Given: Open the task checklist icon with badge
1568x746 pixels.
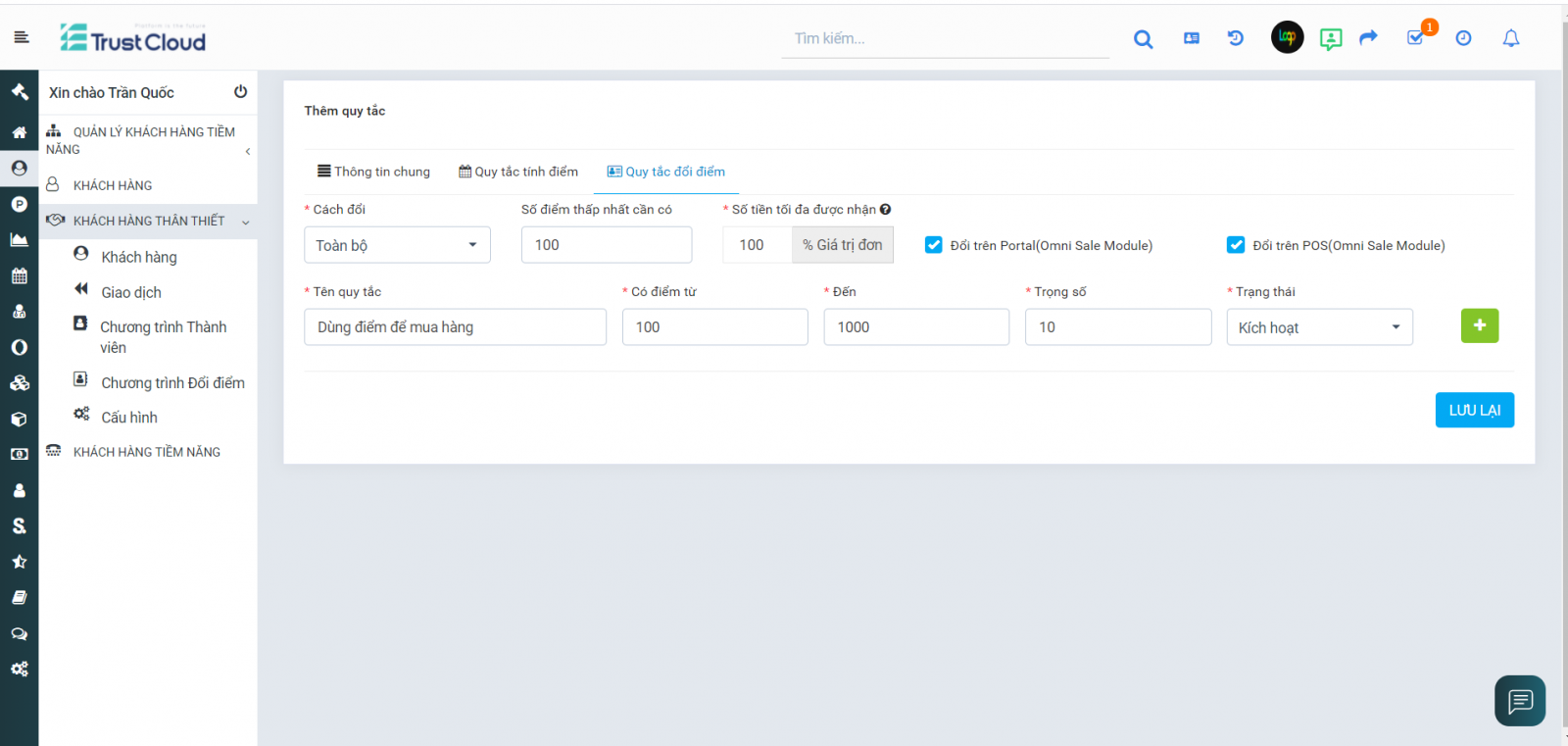Looking at the screenshot, I should [x=1415, y=38].
